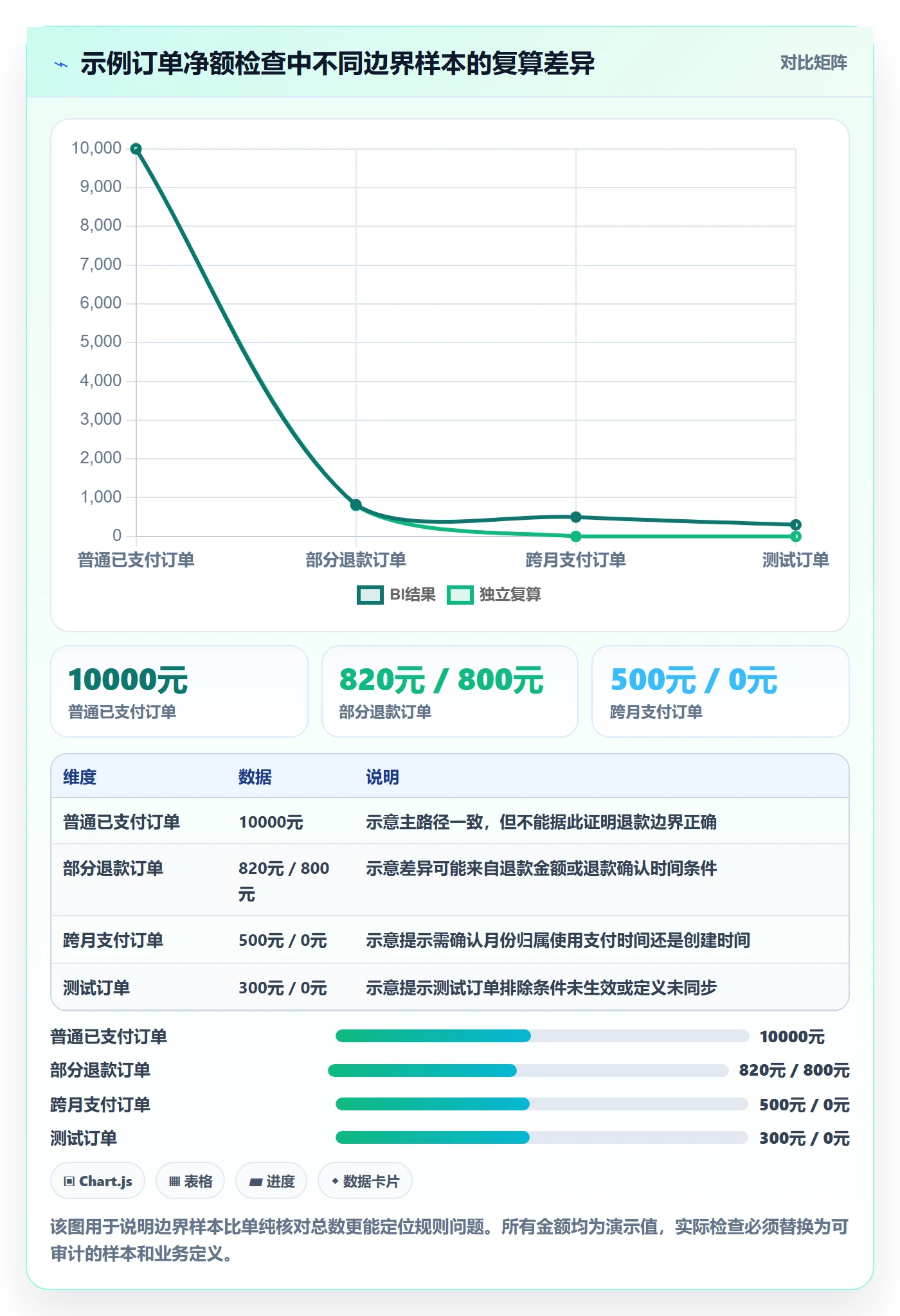
Task: Click 独立复算 zero point at 测试订单
Action: click(796, 536)
